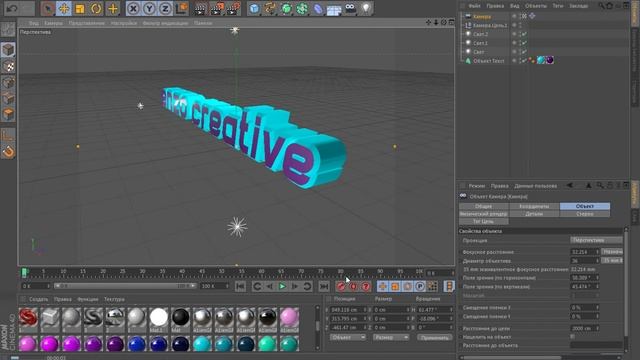Select the orange cube polygon mode icon
The width and height of the screenshot is (640, 360).
[x=8, y=114]
